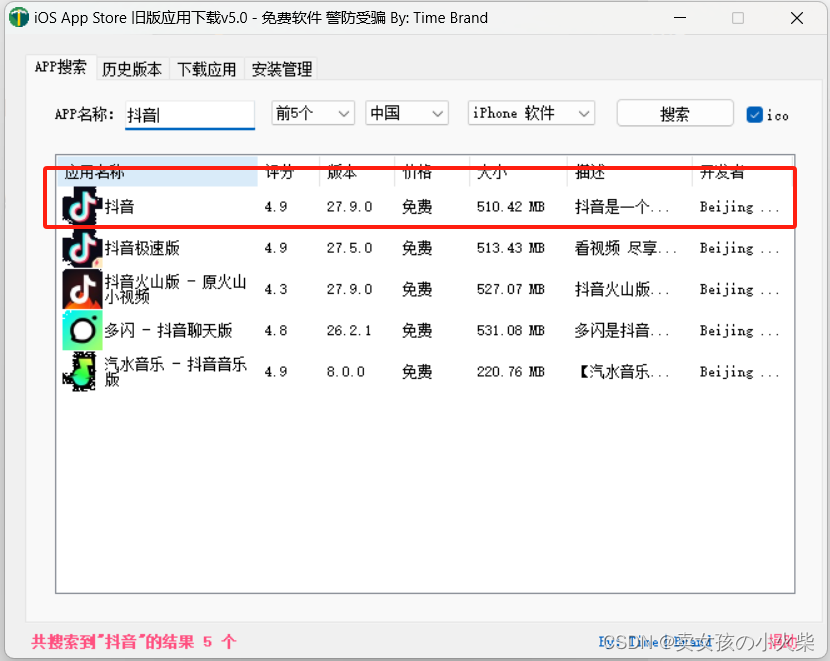
Task: Click the 531.08 MB size cell
Action: pos(510,330)
